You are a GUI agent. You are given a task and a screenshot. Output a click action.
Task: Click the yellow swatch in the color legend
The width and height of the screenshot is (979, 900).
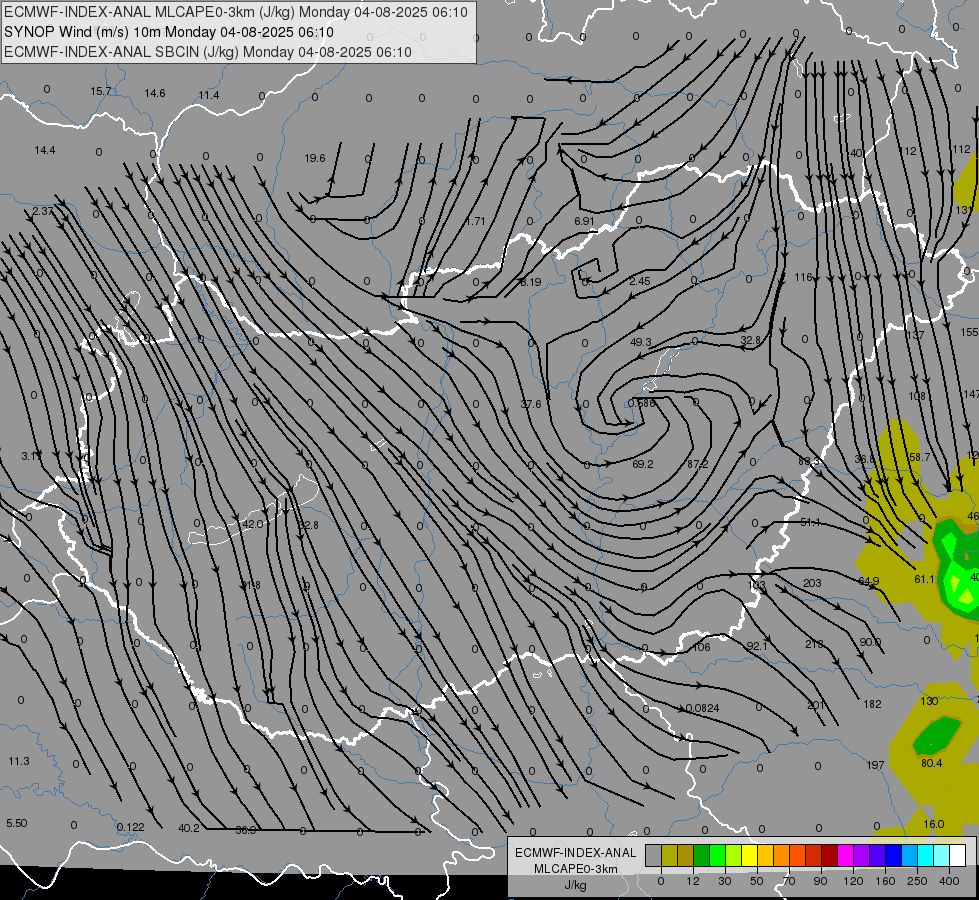[749, 855]
